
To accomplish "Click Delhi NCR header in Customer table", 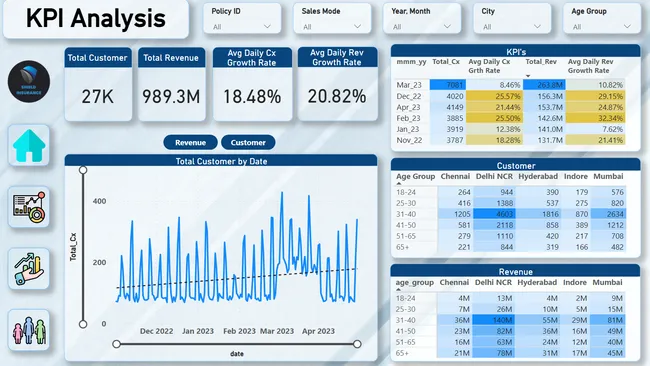I will click(494, 176).
